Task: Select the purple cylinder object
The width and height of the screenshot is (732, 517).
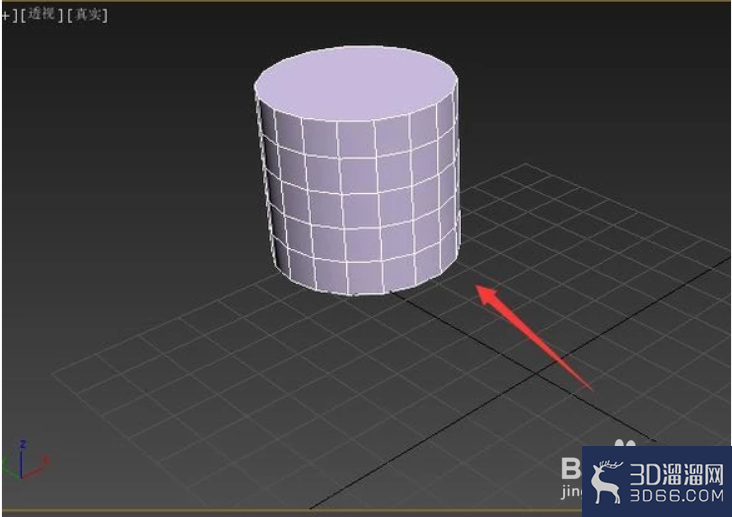Action: pyautogui.click(x=358, y=171)
